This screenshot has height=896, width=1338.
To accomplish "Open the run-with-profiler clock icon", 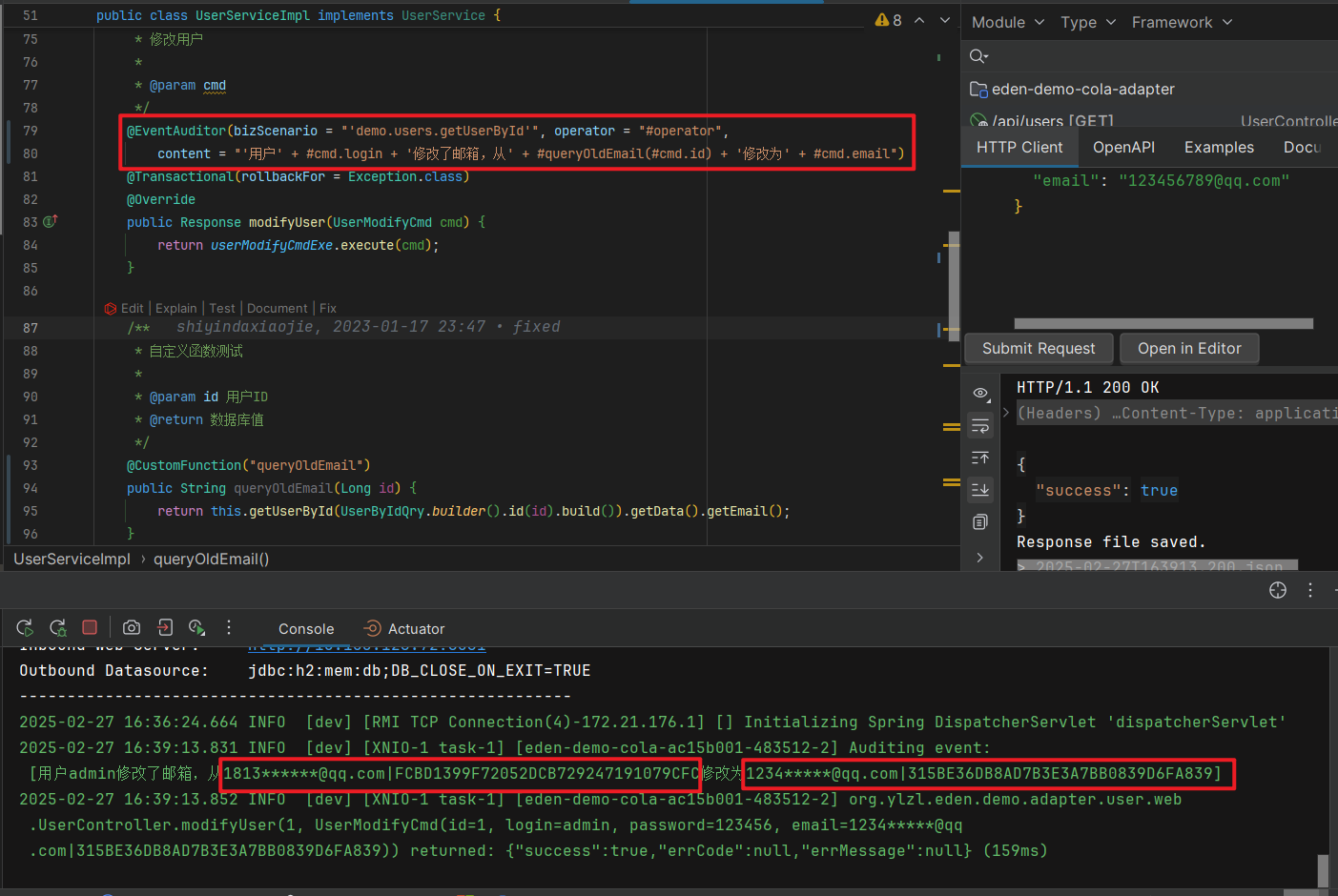I will [x=196, y=627].
